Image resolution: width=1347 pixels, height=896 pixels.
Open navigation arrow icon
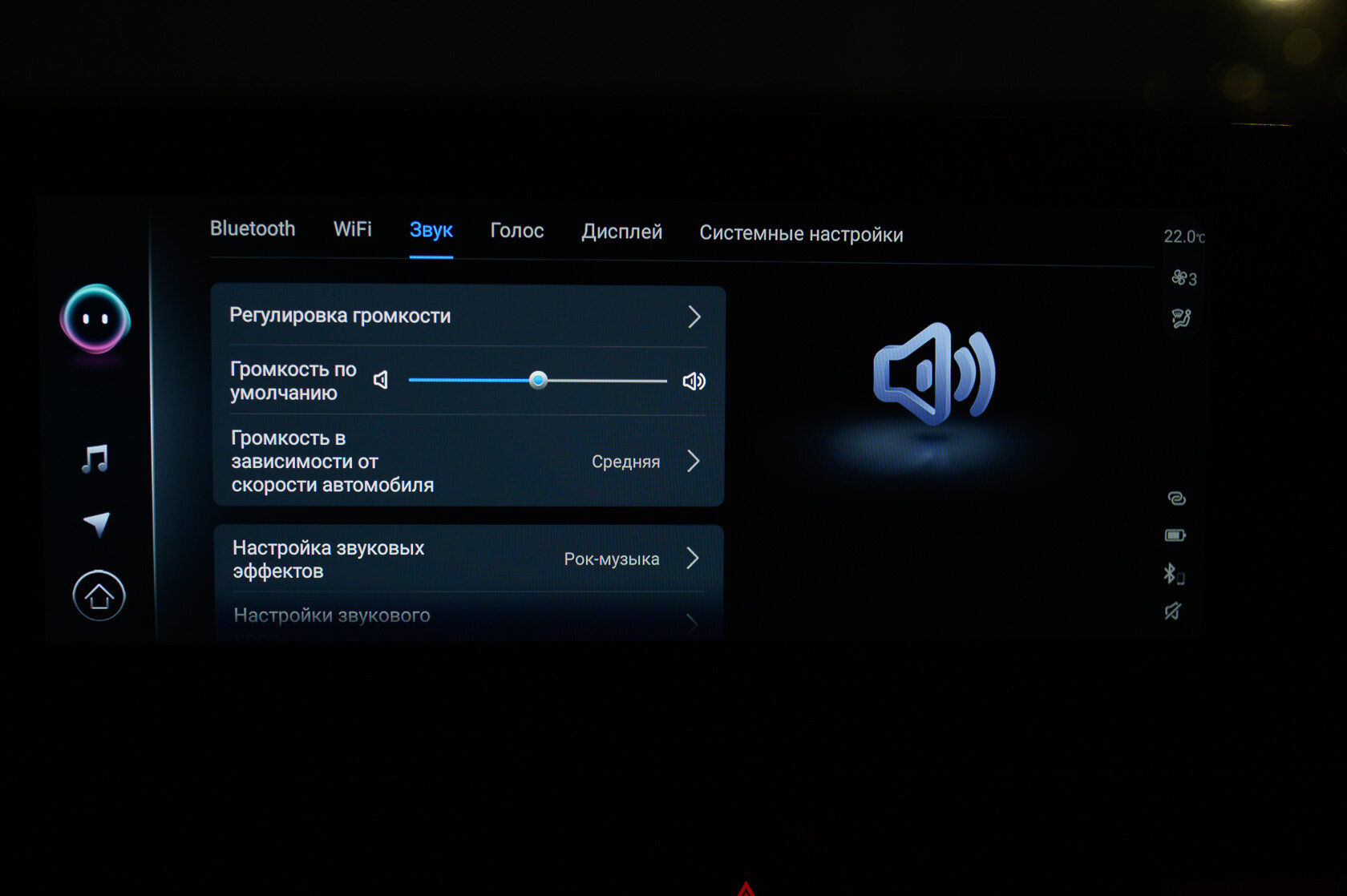coord(97,524)
